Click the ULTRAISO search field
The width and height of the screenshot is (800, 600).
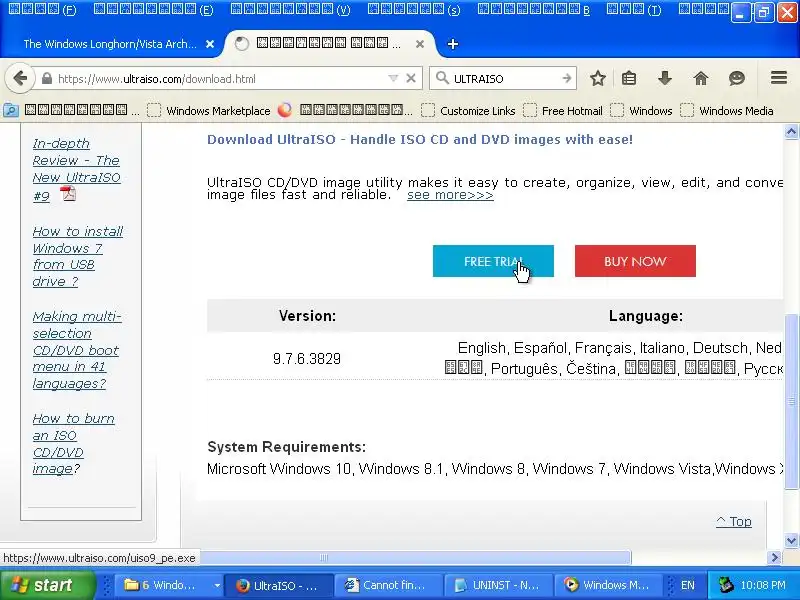(x=505, y=79)
